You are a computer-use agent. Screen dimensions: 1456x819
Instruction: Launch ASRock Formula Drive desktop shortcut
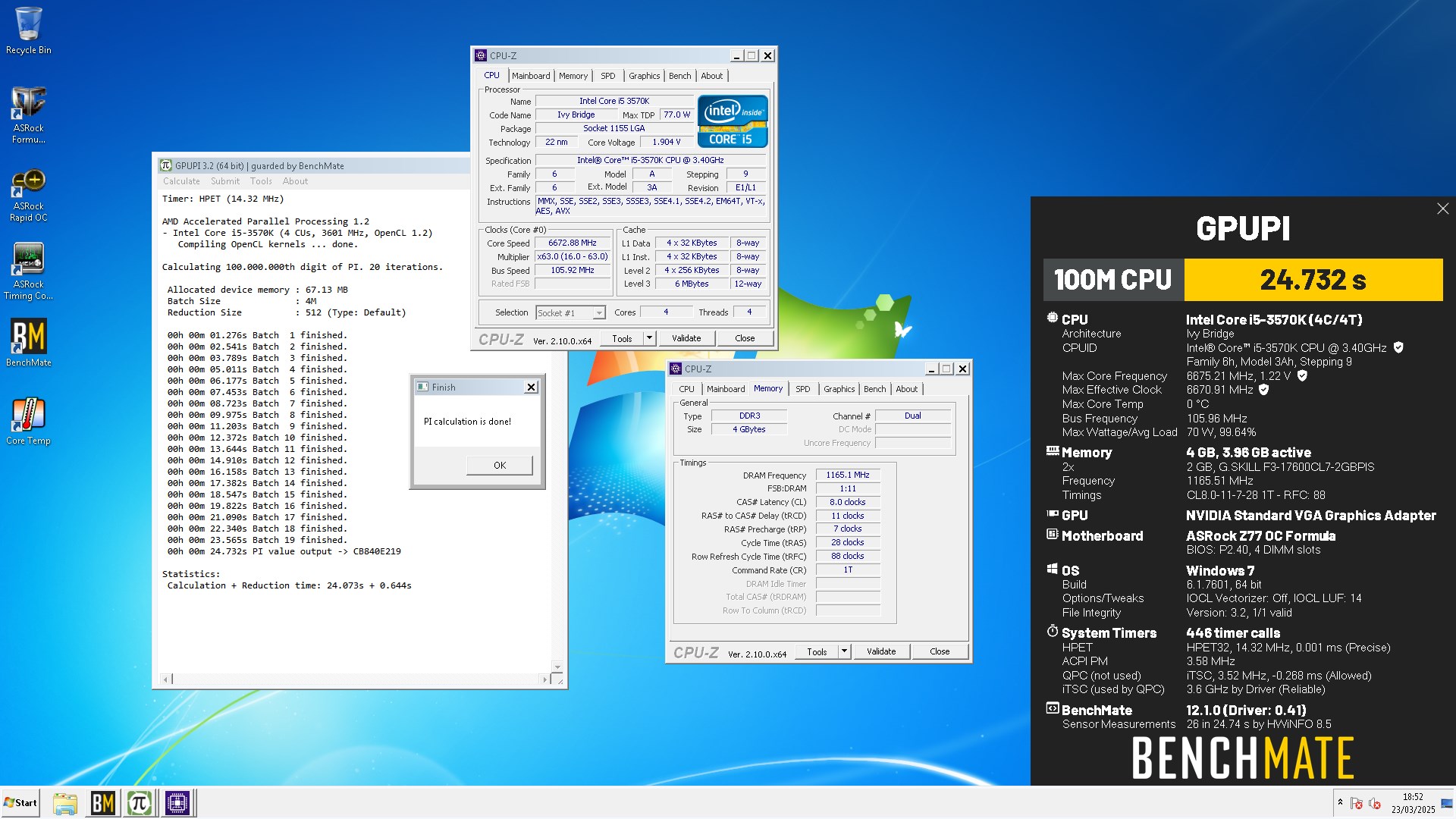(28, 115)
